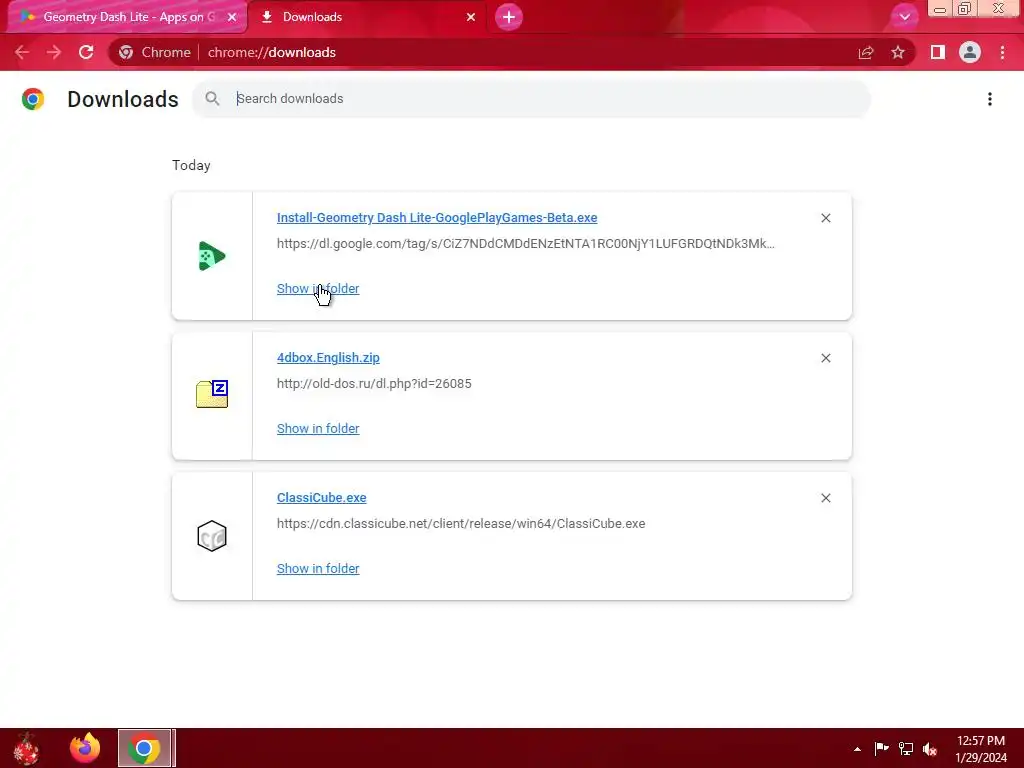Screen dimensions: 1024x768
Task: Click the search magnifier icon
Action: (x=212, y=99)
